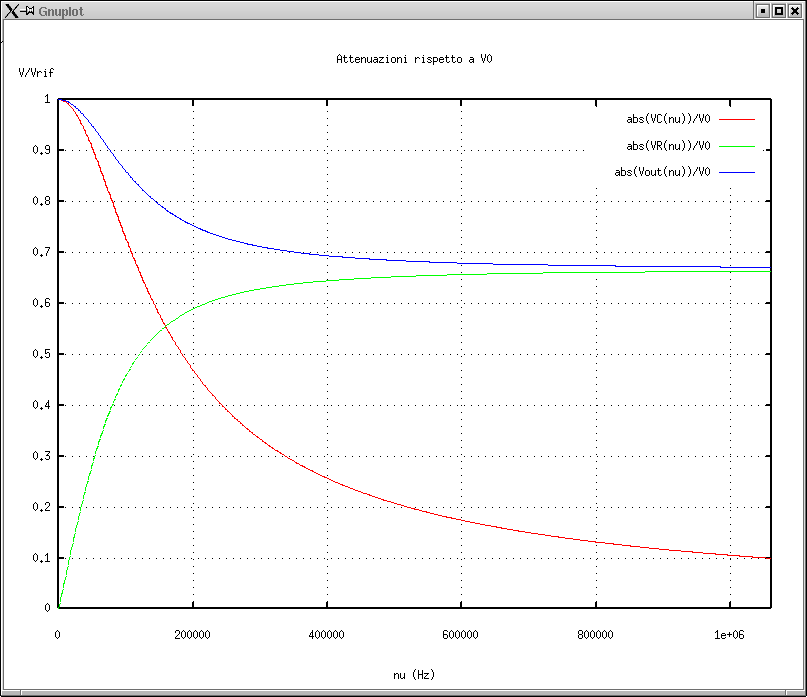Click the blue line sample in legend
The image size is (807, 697).
(736, 172)
